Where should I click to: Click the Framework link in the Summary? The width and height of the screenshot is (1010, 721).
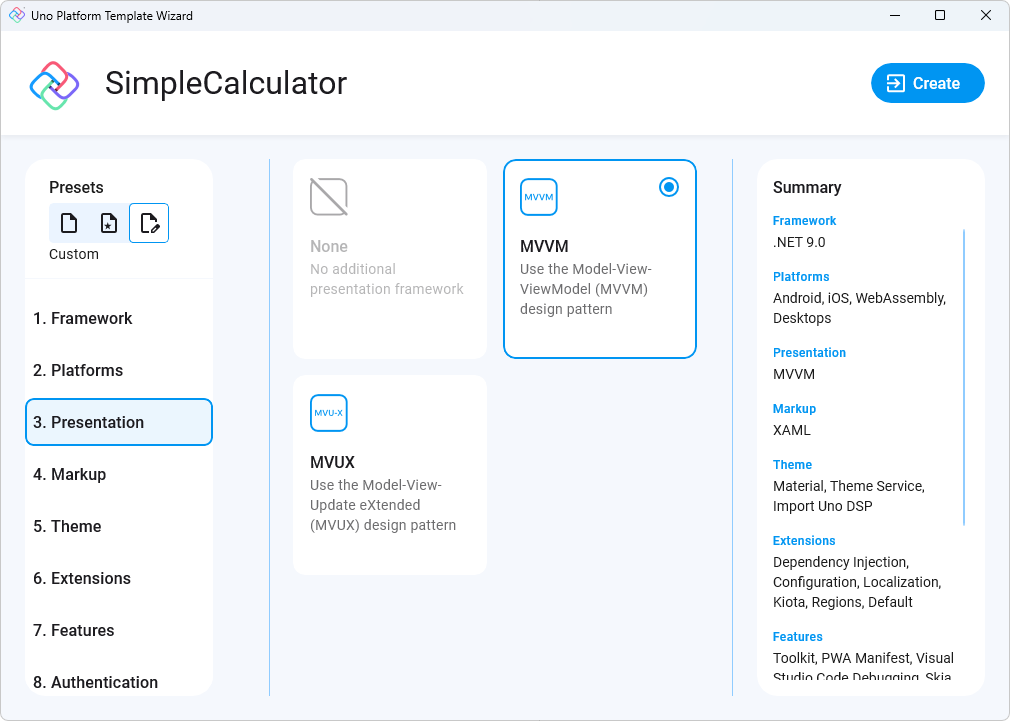(x=804, y=220)
